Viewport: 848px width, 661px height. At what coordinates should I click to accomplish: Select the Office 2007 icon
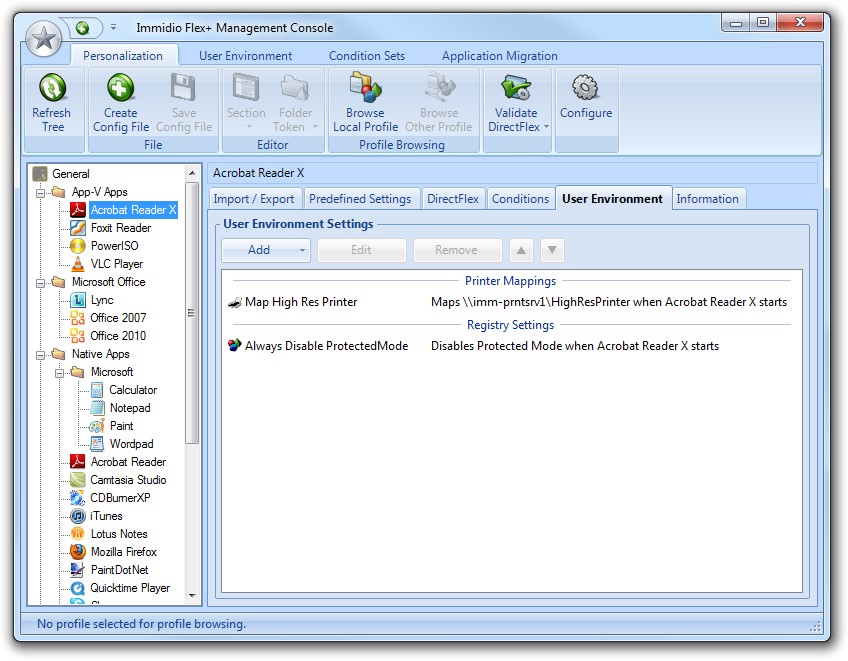[78, 318]
